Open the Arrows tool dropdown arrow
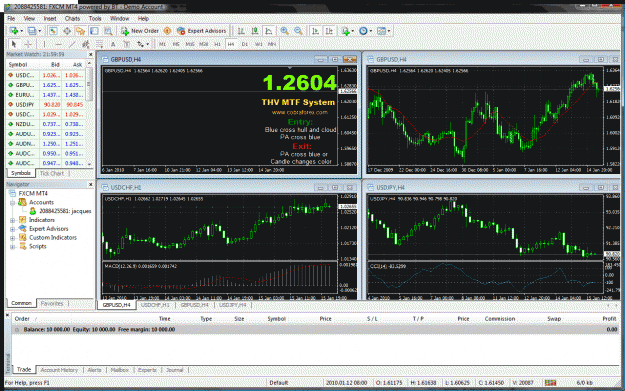 pos(147,44)
